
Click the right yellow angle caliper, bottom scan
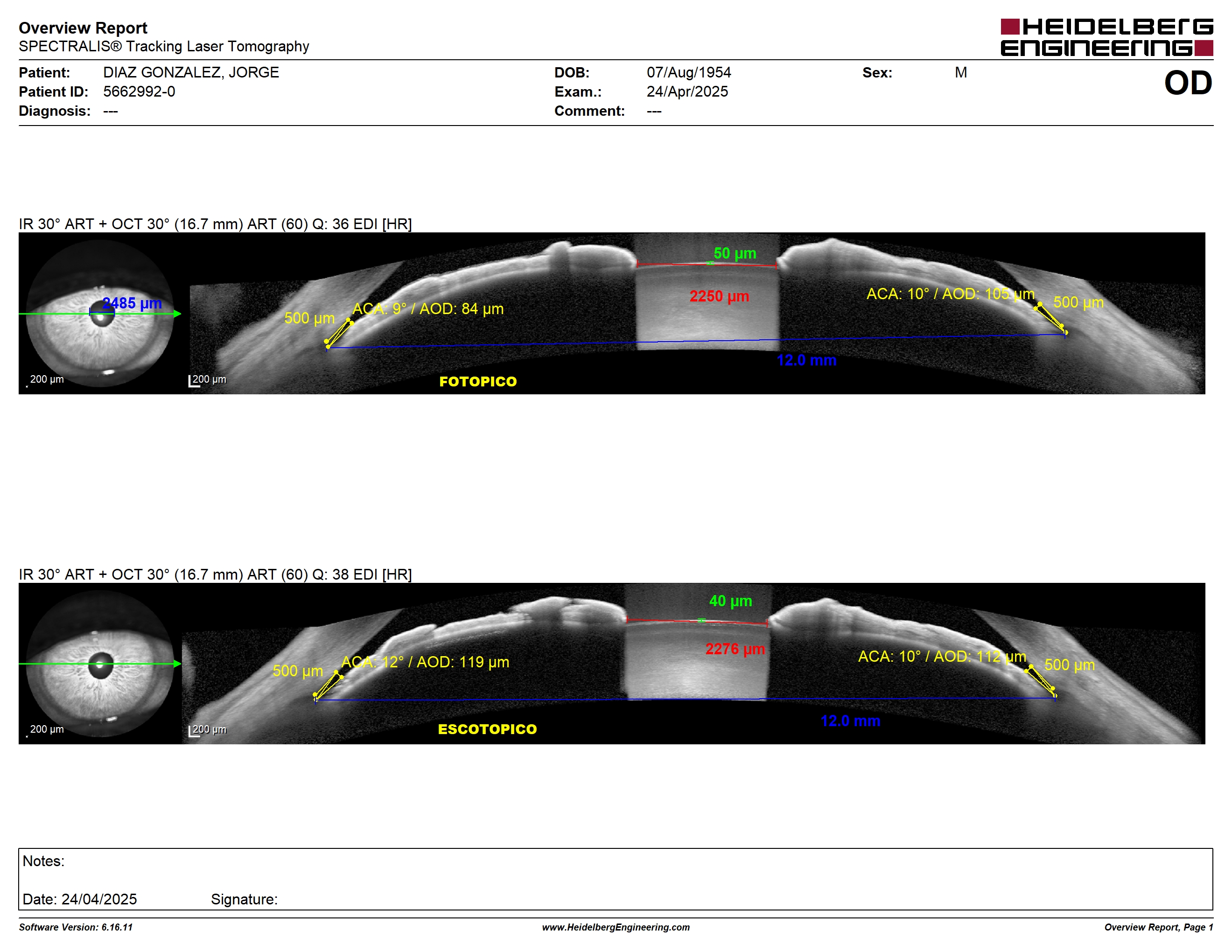point(1041,682)
